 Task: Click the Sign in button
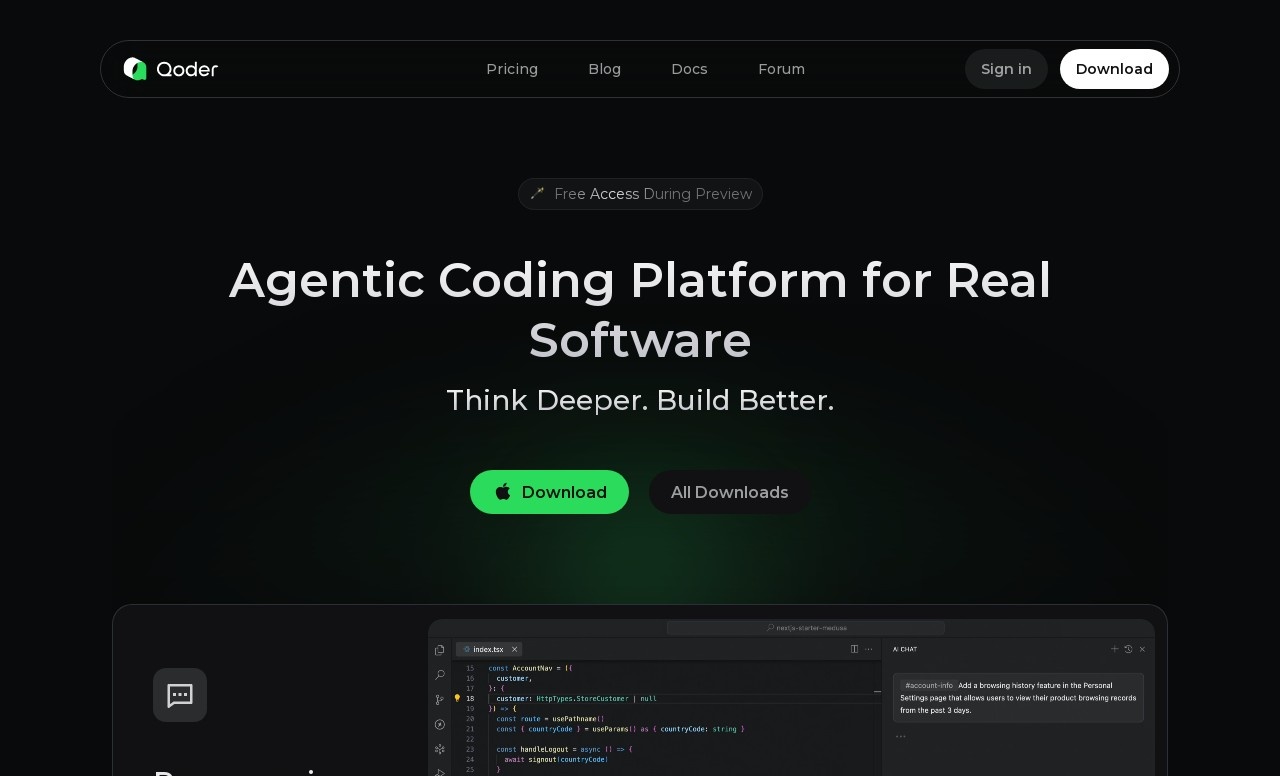(1006, 69)
